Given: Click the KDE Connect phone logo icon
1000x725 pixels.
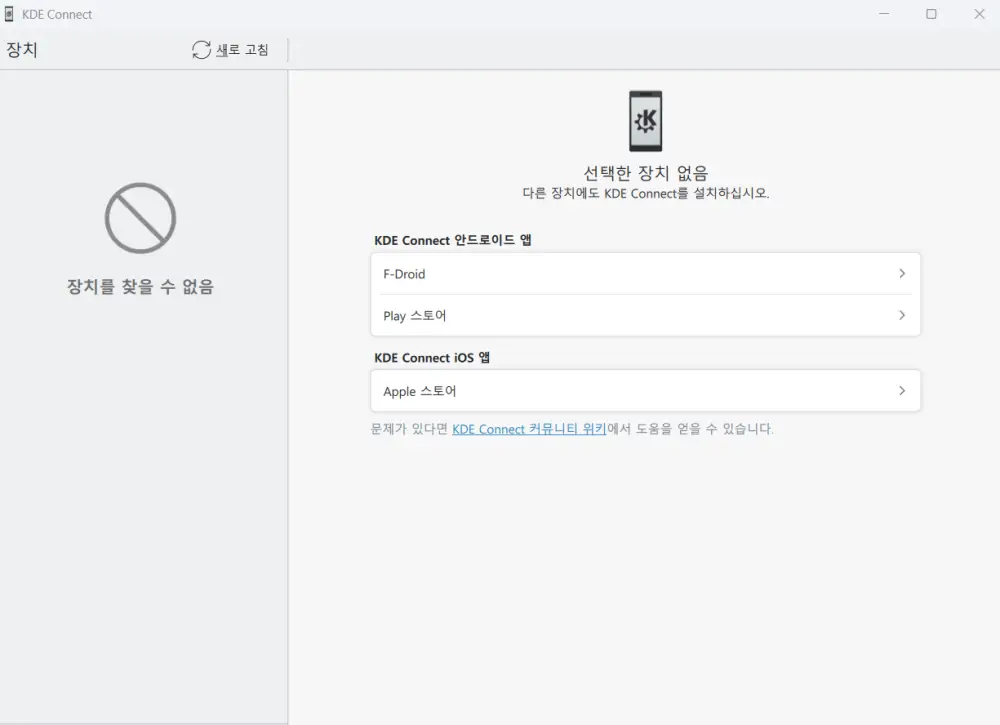Looking at the screenshot, I should tap(645, 121).
